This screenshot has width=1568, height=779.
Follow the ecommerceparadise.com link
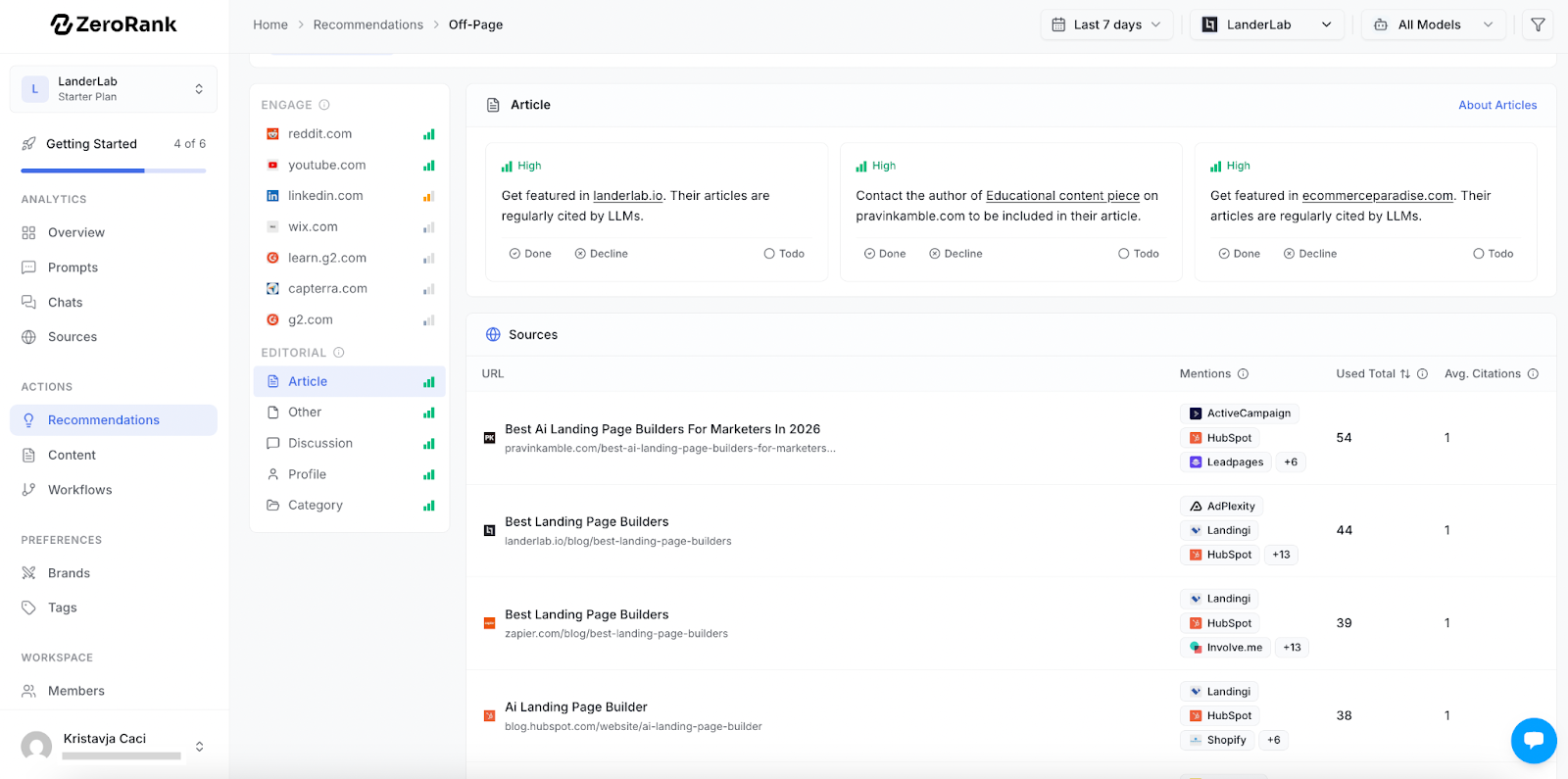click(1378, 196)
